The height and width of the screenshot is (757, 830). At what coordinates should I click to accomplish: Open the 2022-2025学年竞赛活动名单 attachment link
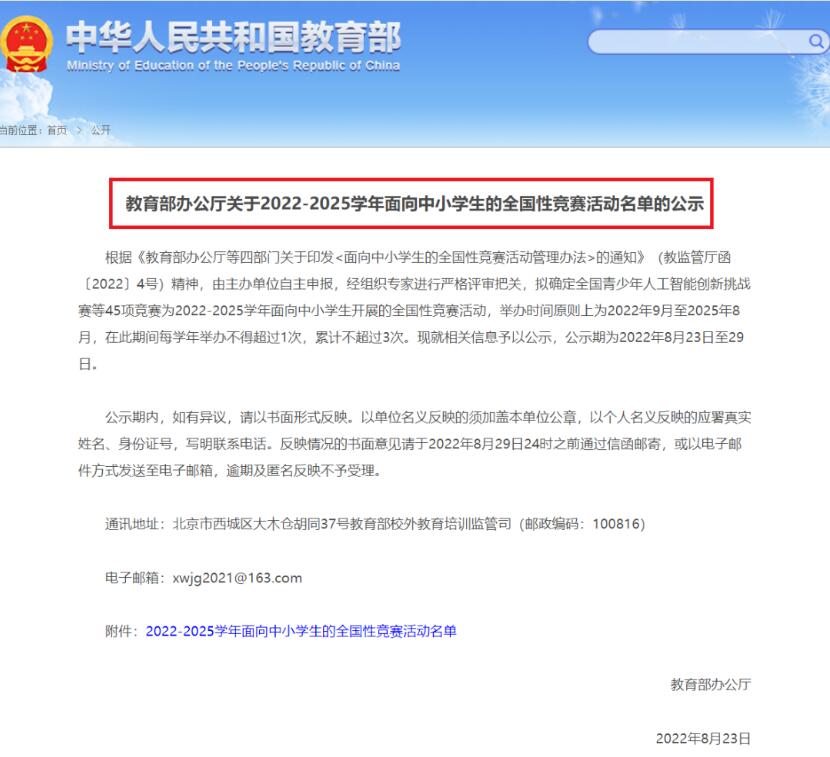pos(301,631)
